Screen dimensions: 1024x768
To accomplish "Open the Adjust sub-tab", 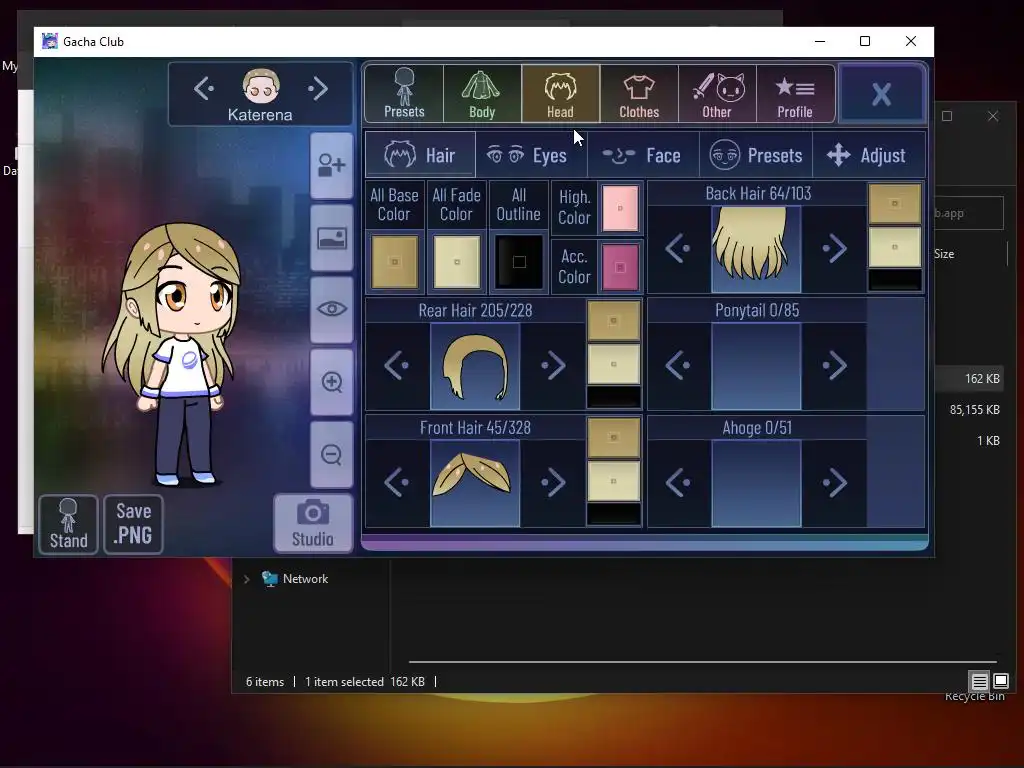I will click(x=869, y=155).
